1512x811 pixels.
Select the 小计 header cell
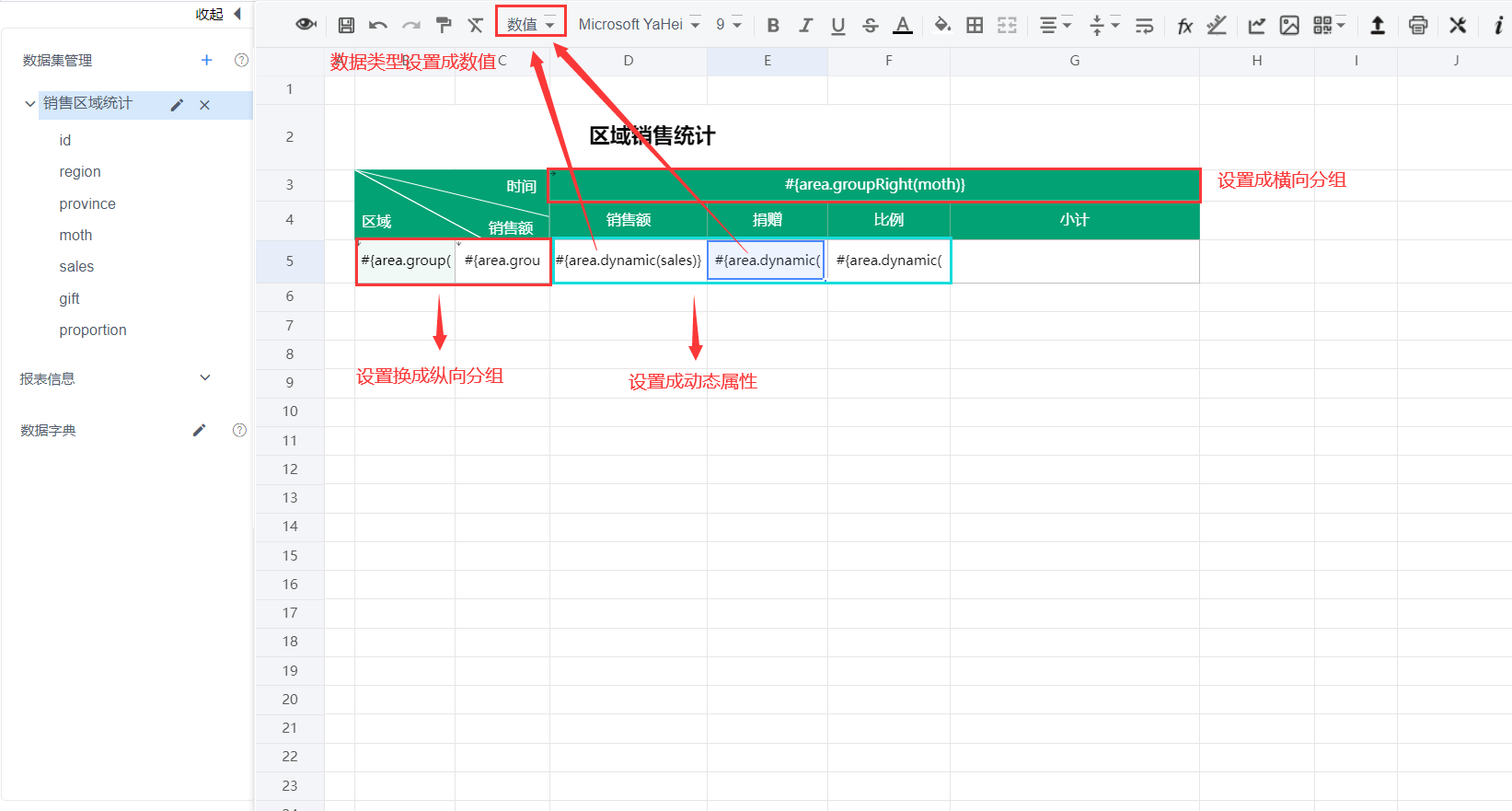click(1074, 220)
